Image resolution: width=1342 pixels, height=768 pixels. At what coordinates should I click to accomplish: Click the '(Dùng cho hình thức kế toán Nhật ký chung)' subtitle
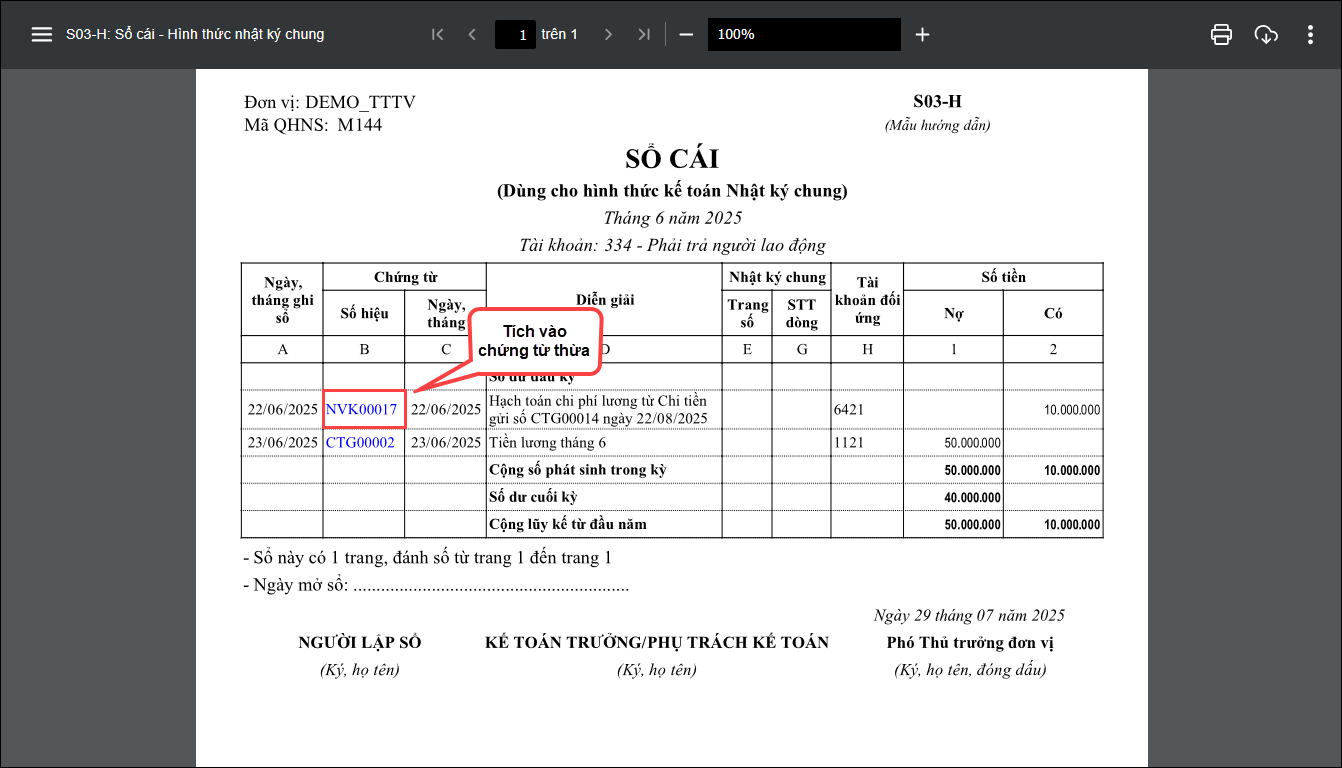672,191
